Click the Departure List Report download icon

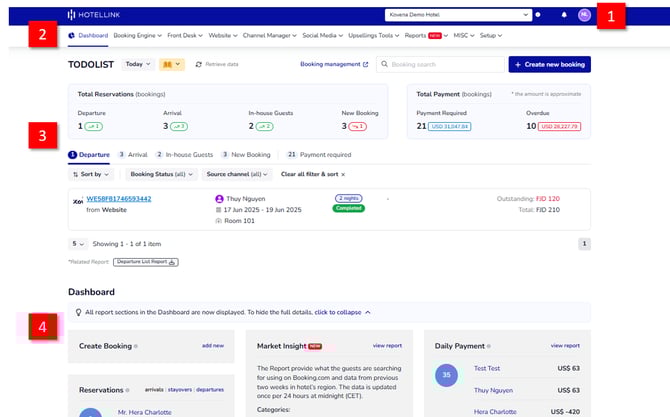(173, 262)
